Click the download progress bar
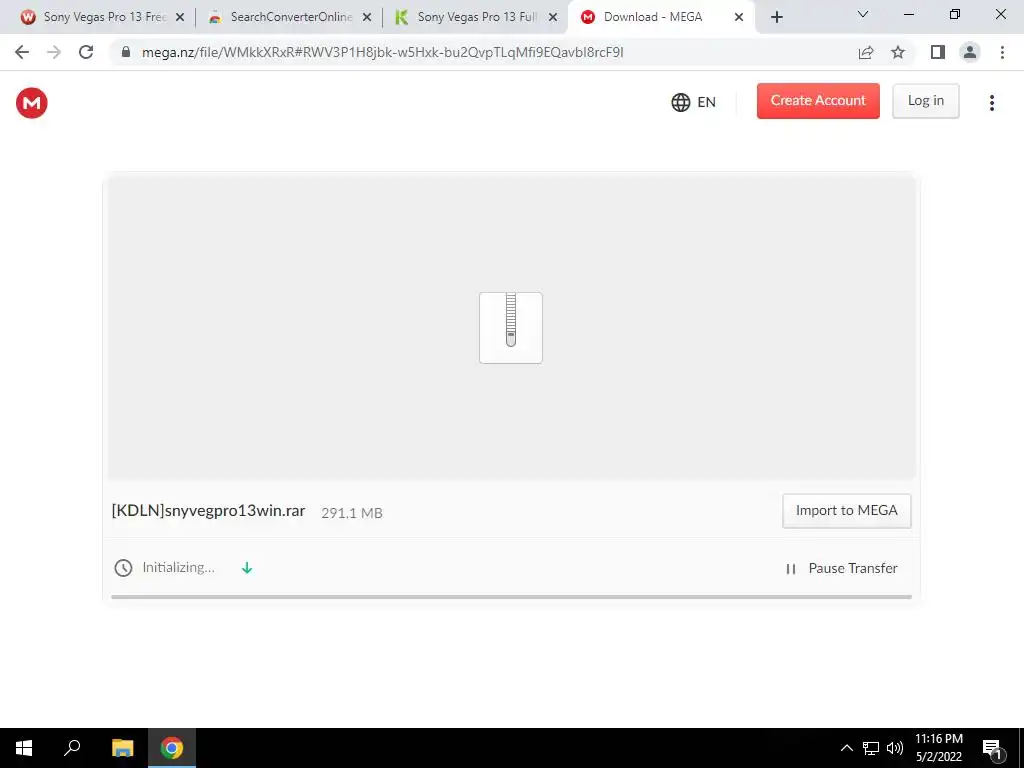The image size is (1024, 768). pyautogui.click(x=511, y=597)
